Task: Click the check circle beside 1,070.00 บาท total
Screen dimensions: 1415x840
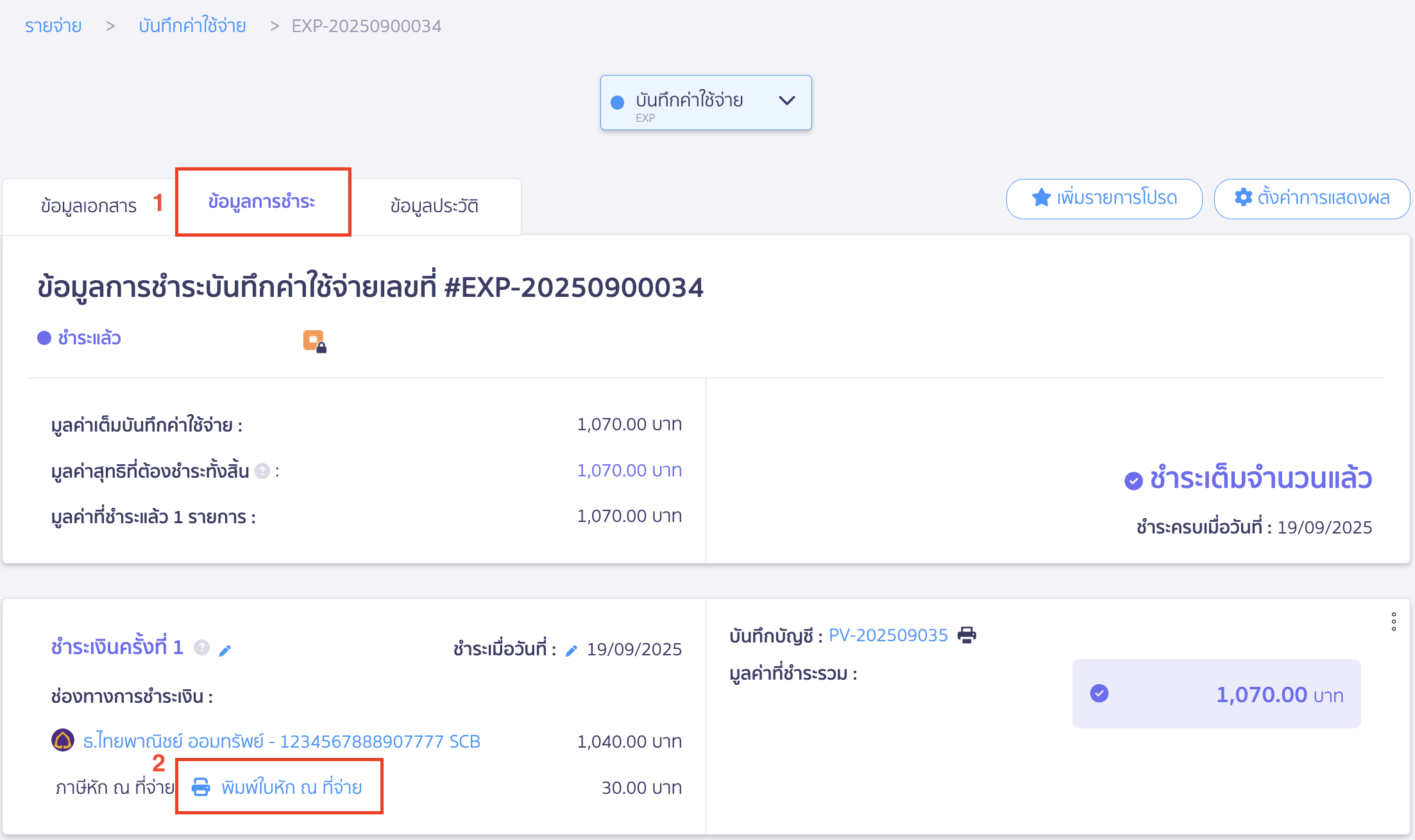Action: tap(1100, 693)
